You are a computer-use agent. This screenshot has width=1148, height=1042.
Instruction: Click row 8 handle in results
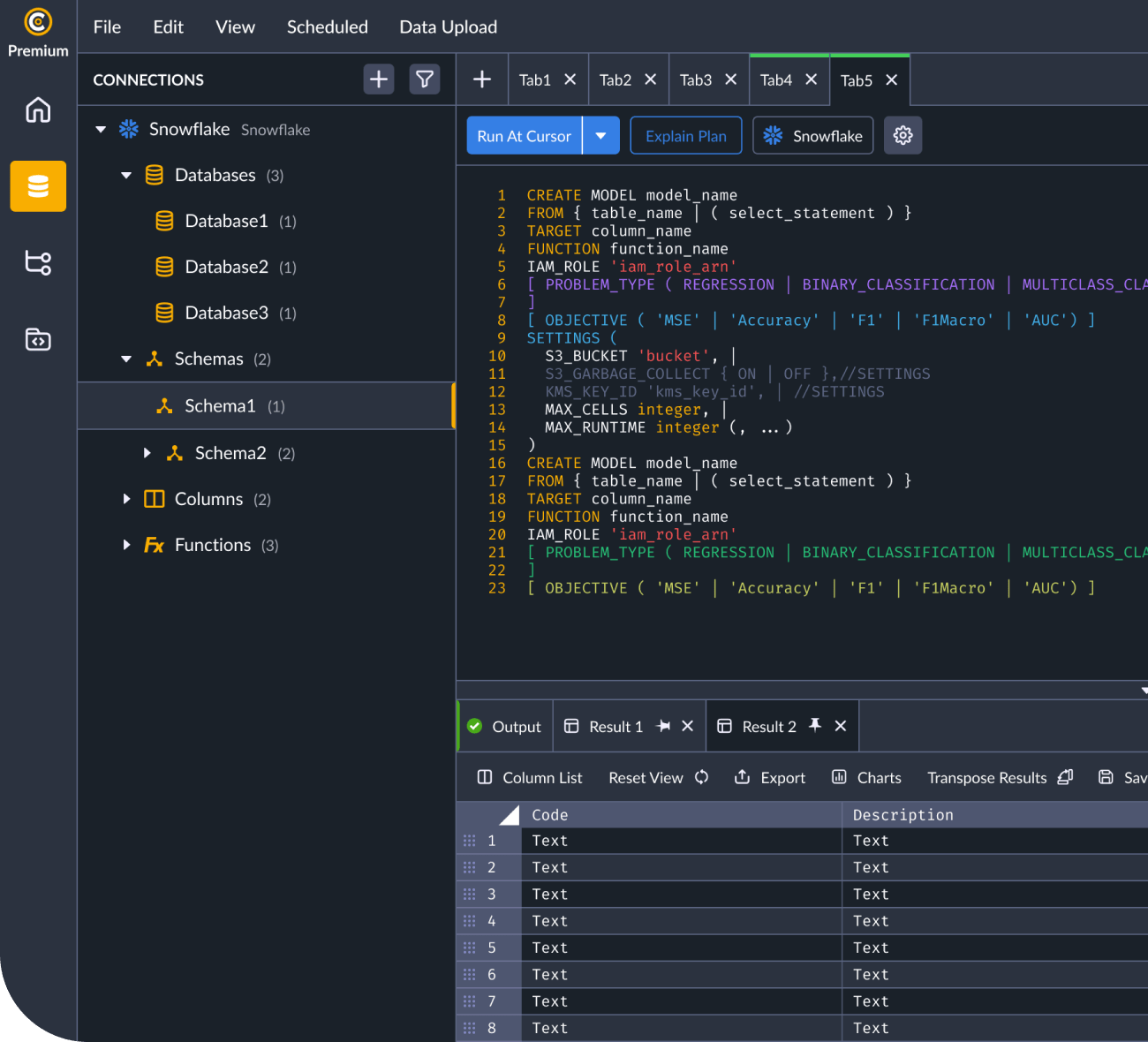click(469, 1028)
